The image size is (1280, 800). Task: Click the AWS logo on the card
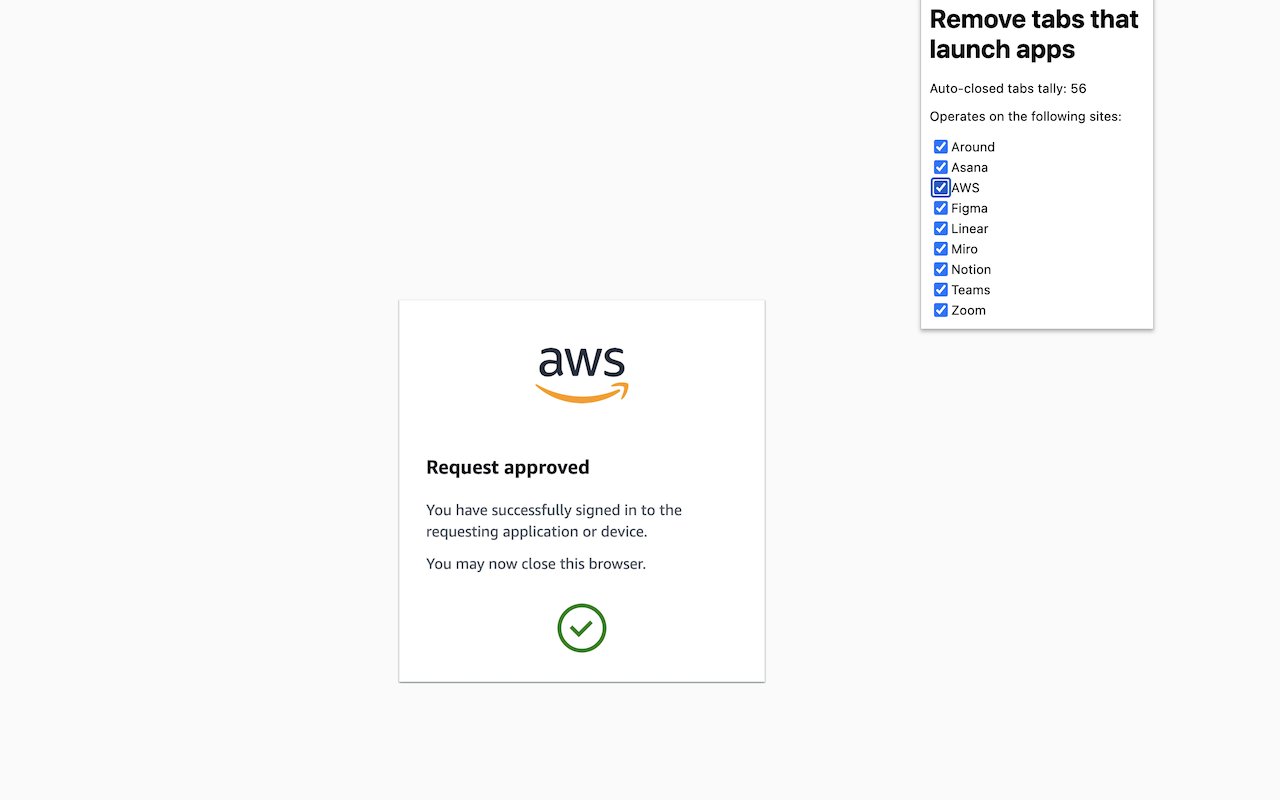tap(582, 374)
